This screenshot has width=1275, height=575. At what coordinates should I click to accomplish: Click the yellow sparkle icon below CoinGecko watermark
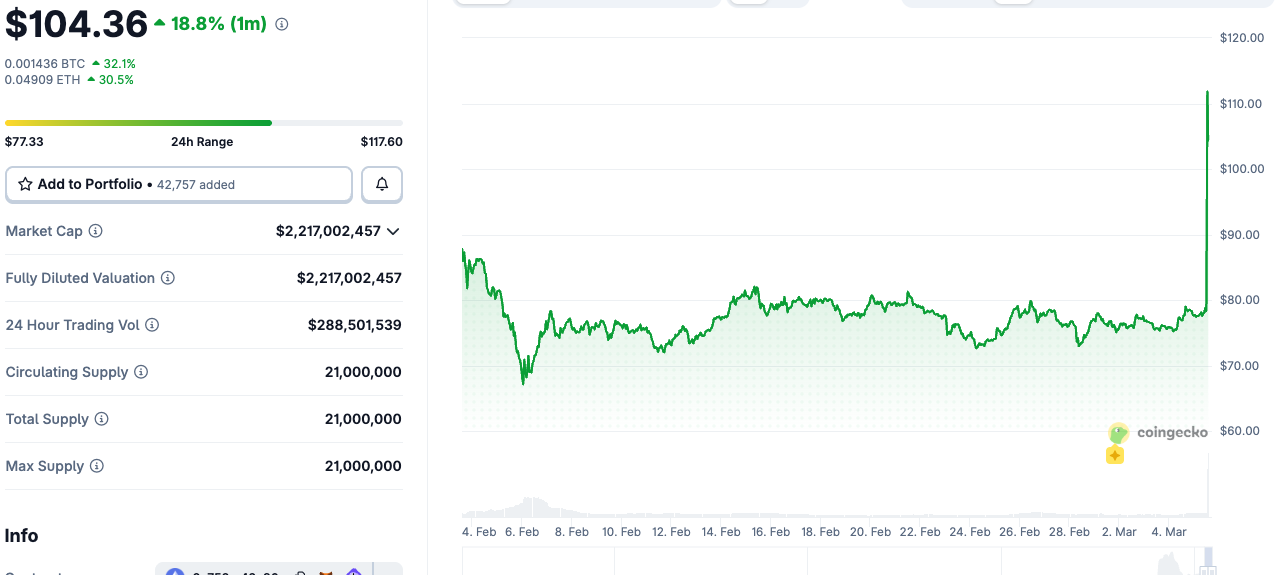click(1115, 456)
